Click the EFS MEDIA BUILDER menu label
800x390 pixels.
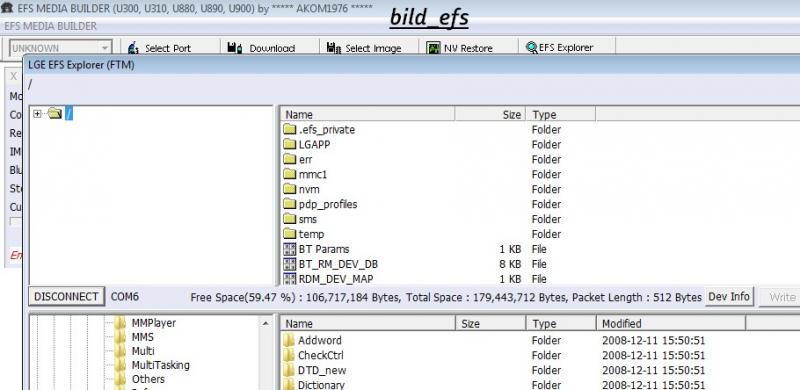coord(50,26)
